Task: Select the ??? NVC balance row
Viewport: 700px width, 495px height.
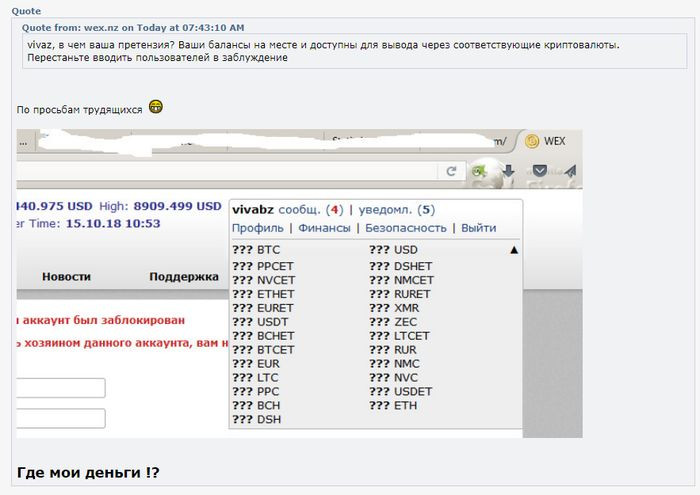Action: [393, 378]
